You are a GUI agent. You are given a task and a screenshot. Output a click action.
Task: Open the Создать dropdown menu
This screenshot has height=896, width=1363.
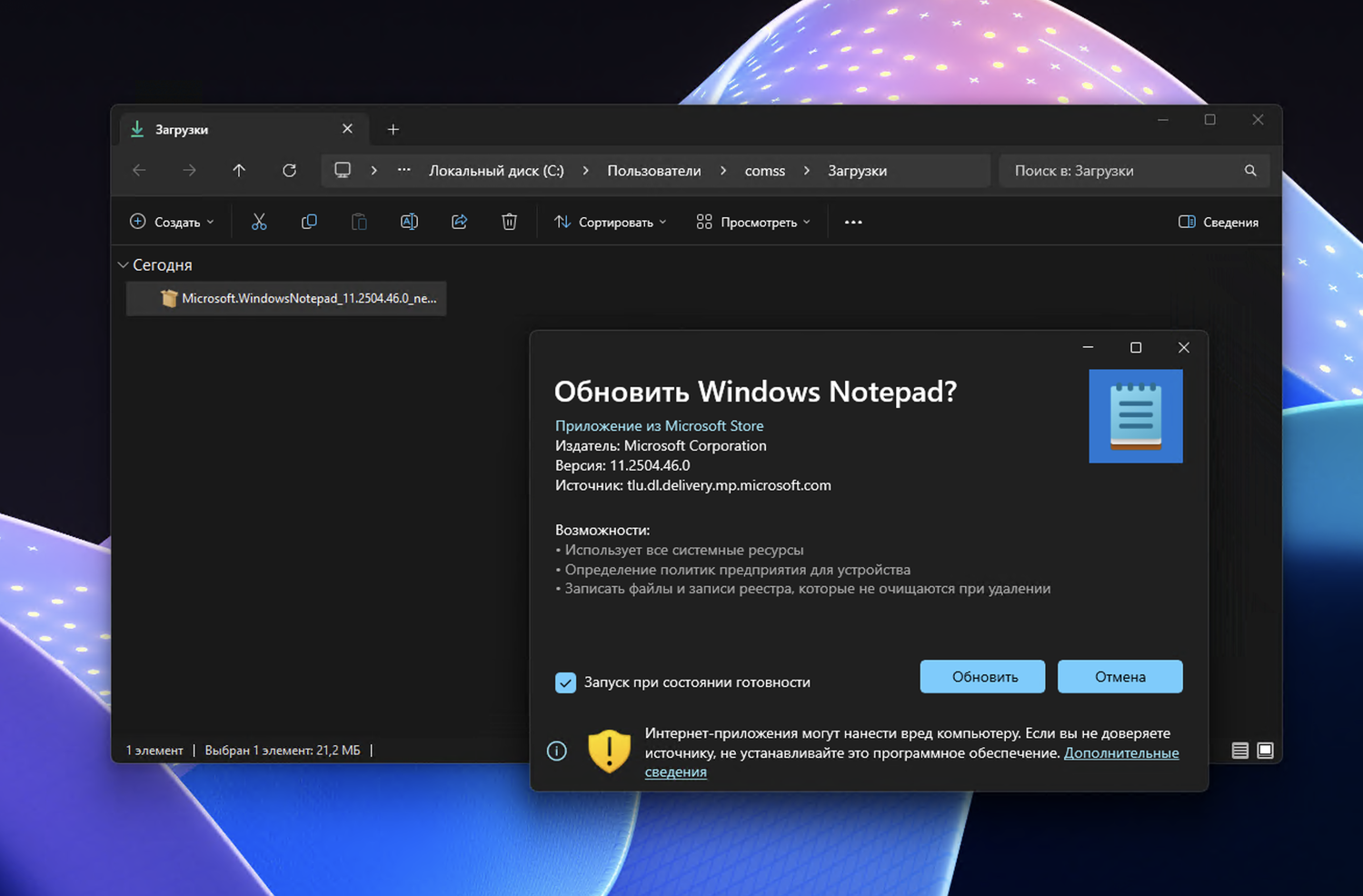click(173, 222)
